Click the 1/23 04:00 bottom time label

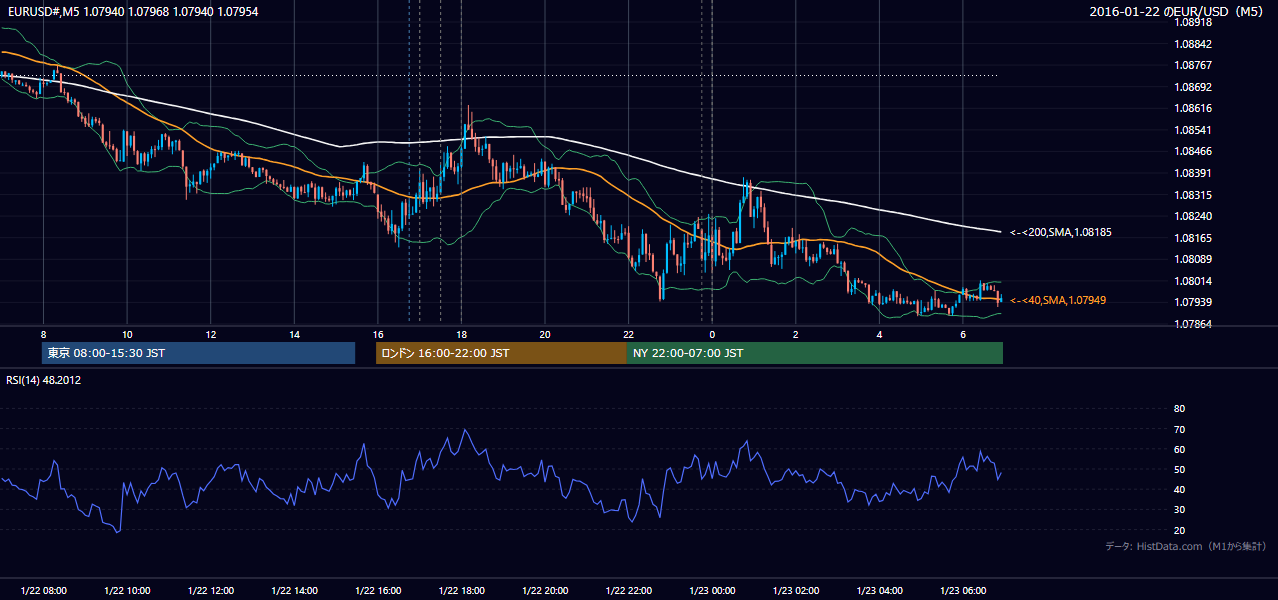point(879,591)
